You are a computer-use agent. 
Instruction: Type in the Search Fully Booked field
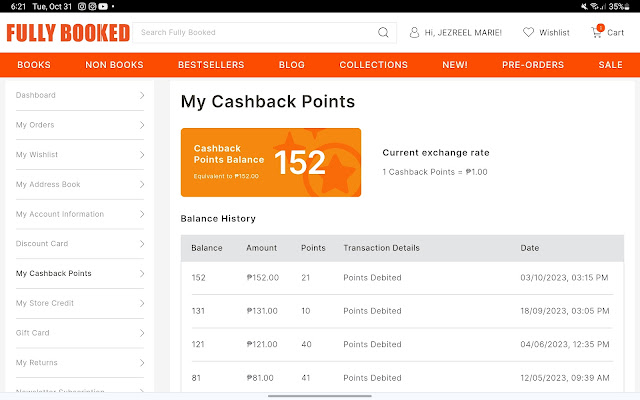pyautogui.click(x=255, y=32)
